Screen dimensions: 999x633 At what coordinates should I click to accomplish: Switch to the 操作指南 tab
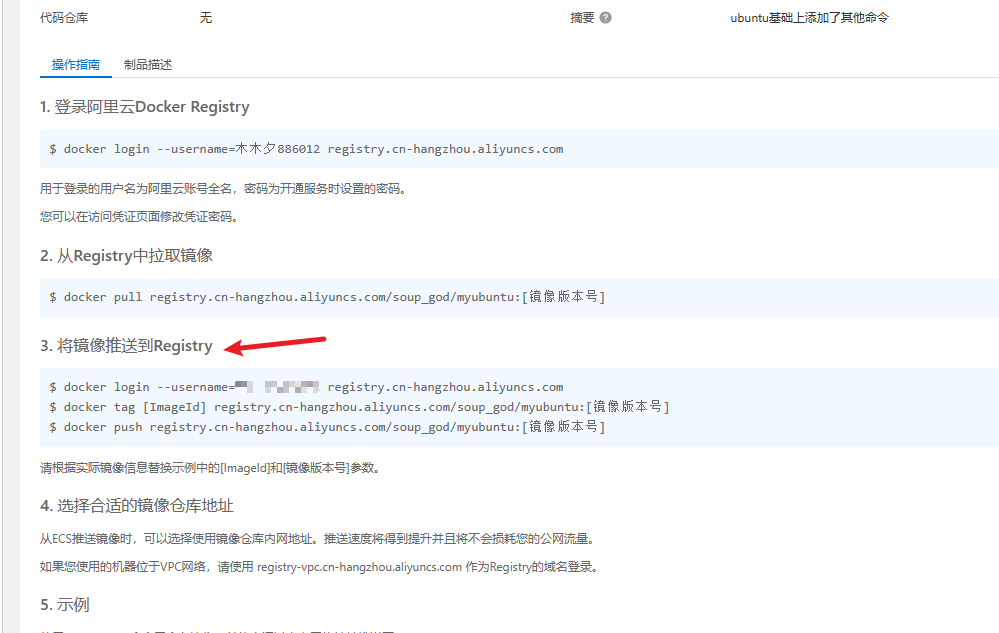pyautogui.click(x=76, y=65)
